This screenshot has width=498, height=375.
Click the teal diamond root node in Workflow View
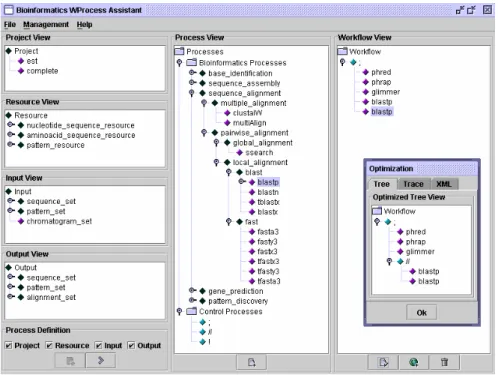click(353, 62)
